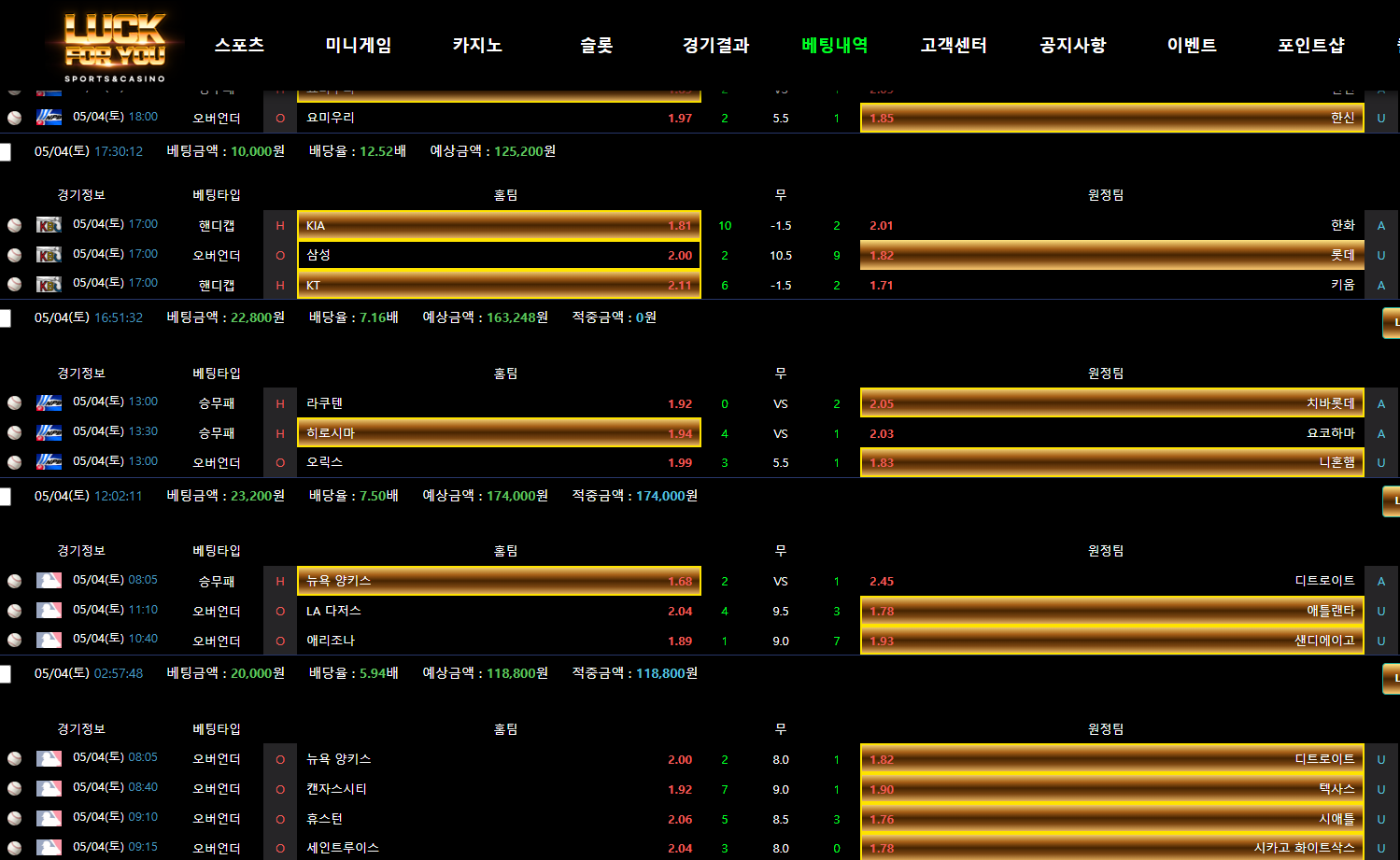Click the highlighted 니혼햄 1.83 cell
This screenshot has height=860, width=1400.
pos(1112,462)
